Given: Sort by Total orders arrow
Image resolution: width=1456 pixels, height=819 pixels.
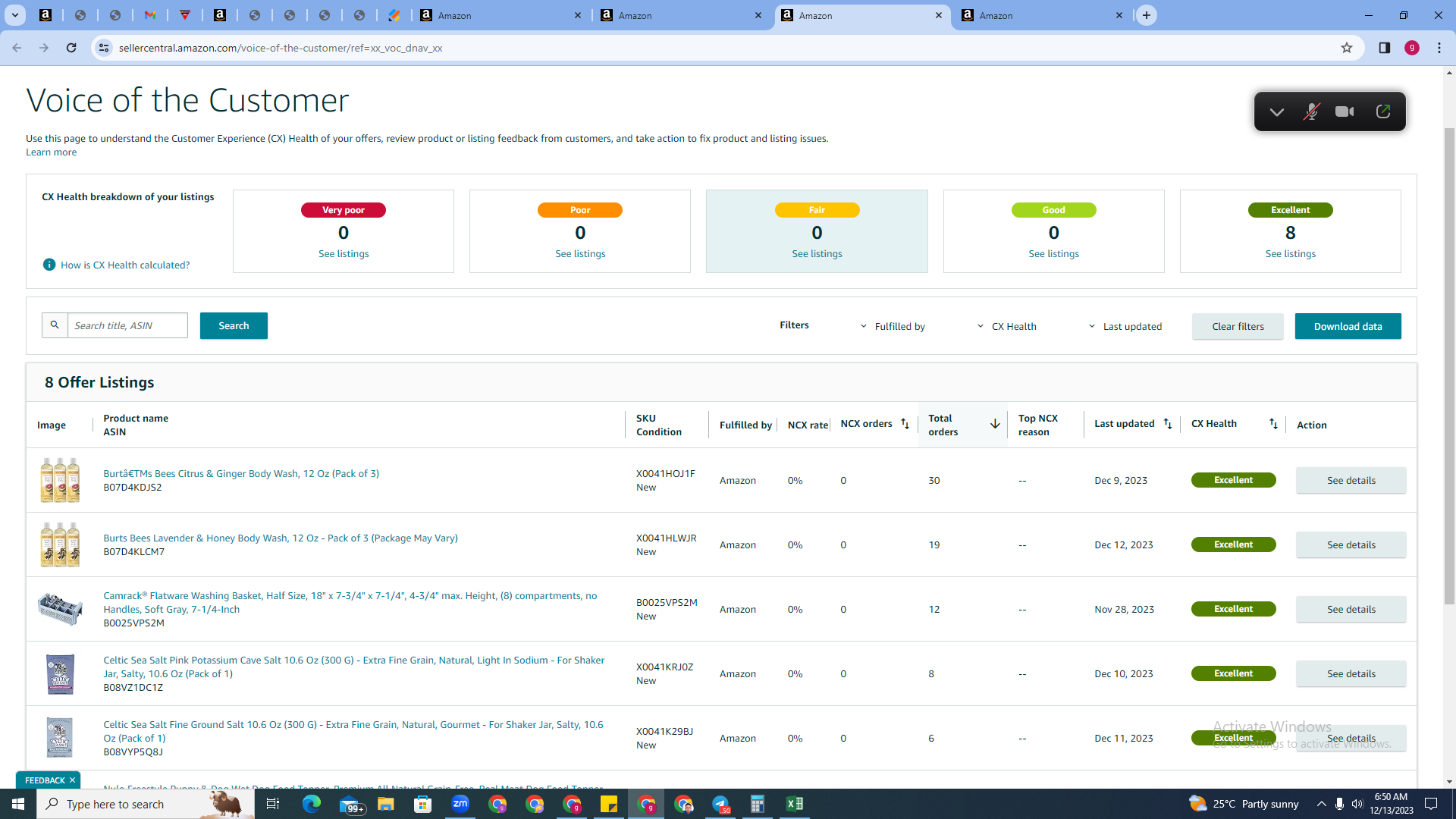Looking at the screenshot, I should click(995, 424).
